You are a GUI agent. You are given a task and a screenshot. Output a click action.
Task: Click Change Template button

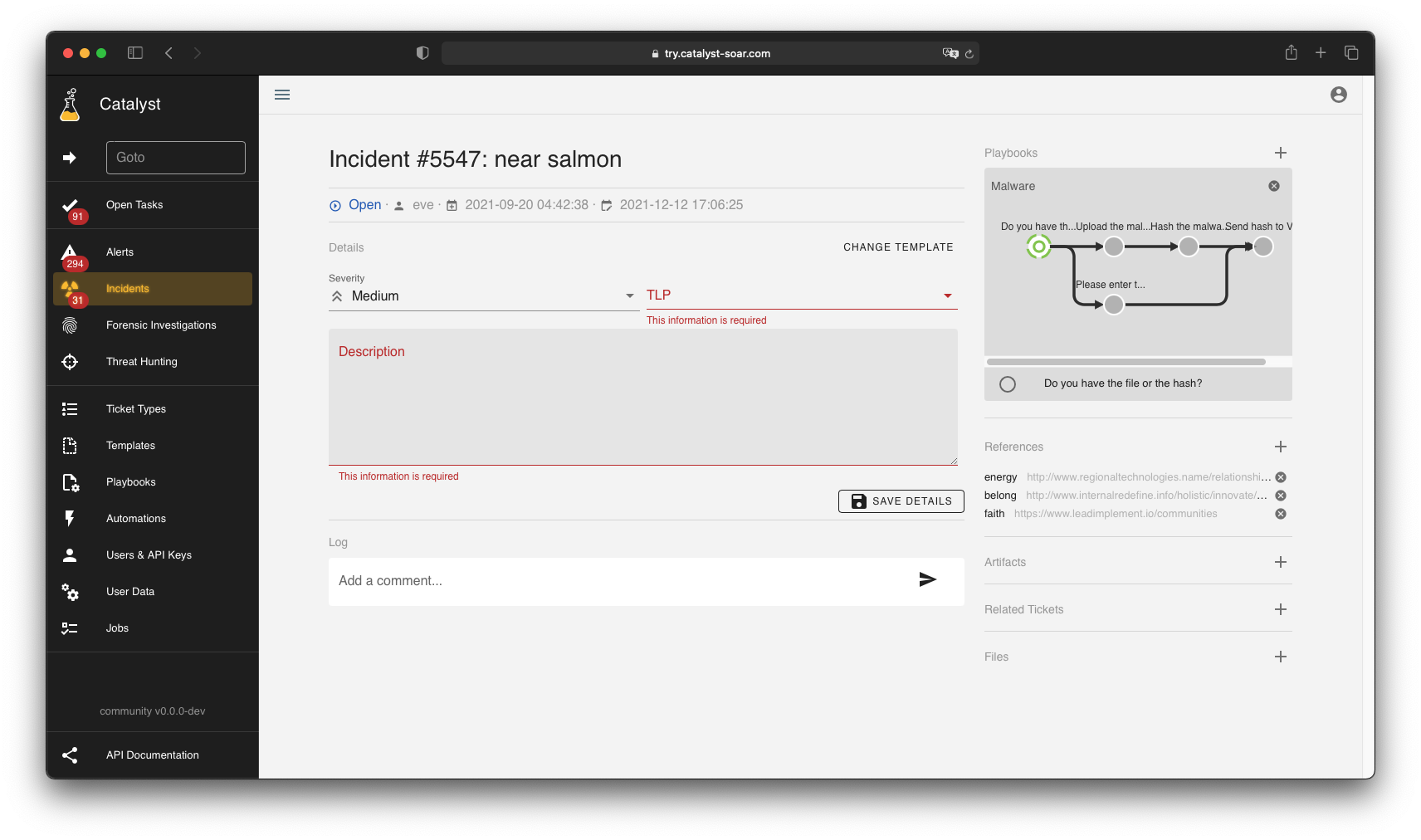point(898,247)
